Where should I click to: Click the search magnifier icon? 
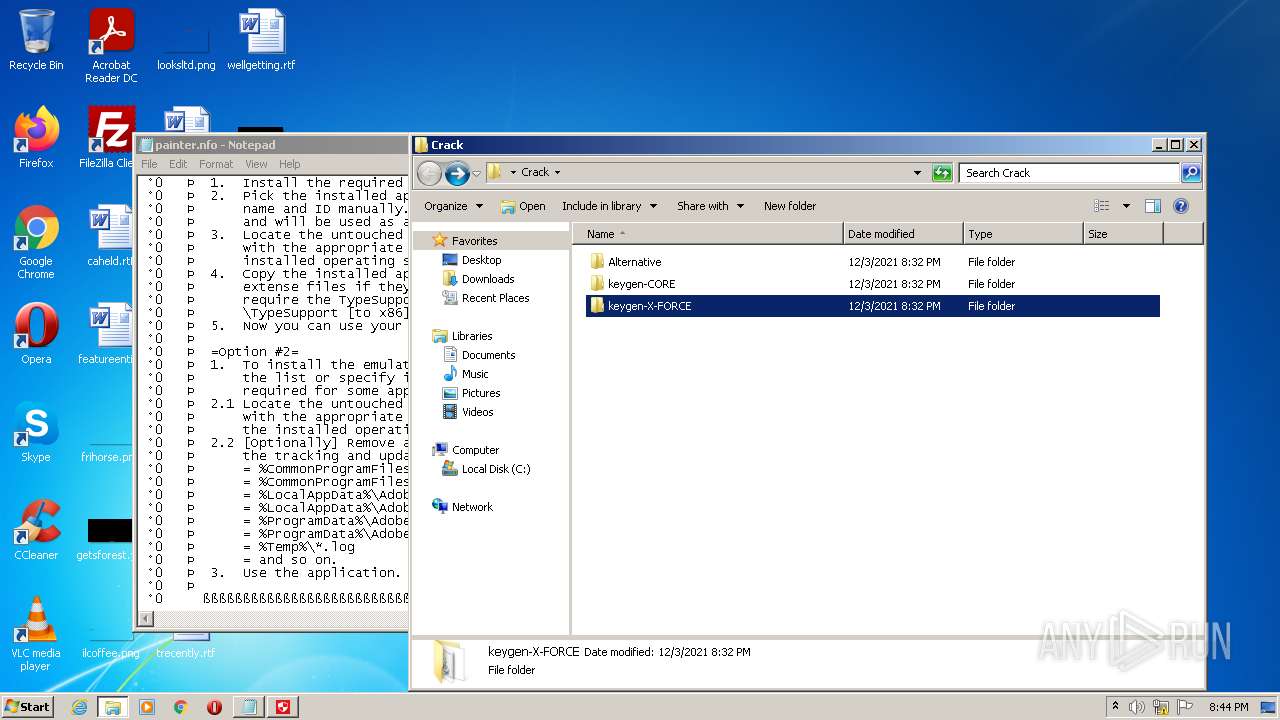pyautogui.click(x=1190, y=173)
